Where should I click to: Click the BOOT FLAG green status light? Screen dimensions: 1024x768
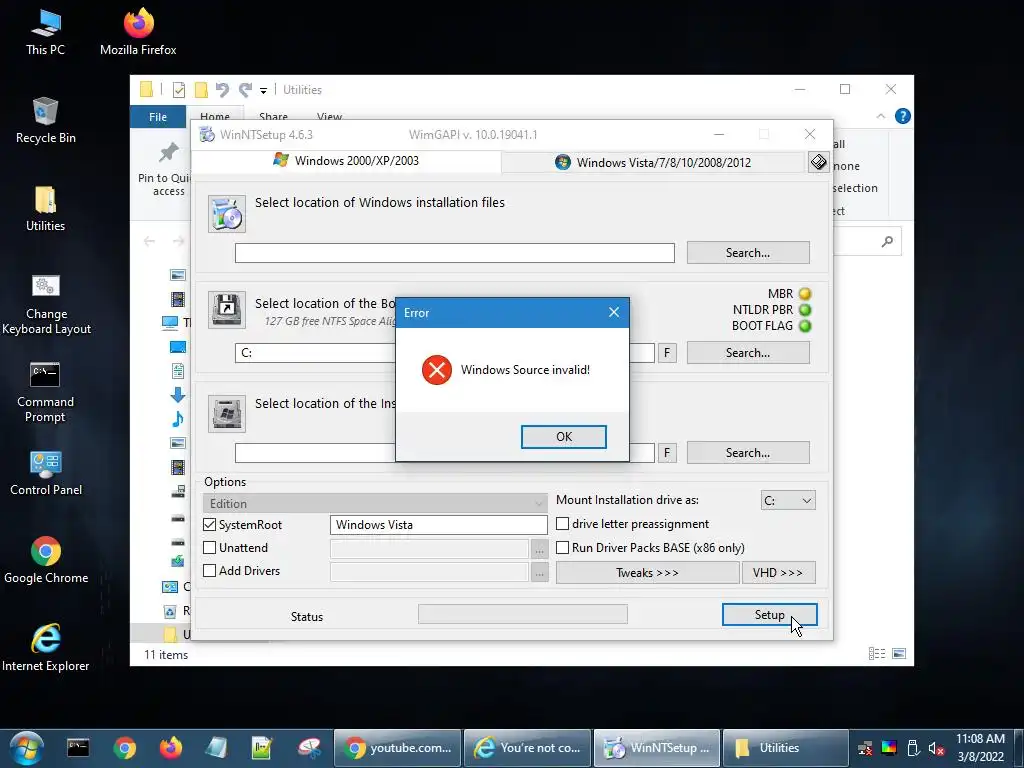805,326
